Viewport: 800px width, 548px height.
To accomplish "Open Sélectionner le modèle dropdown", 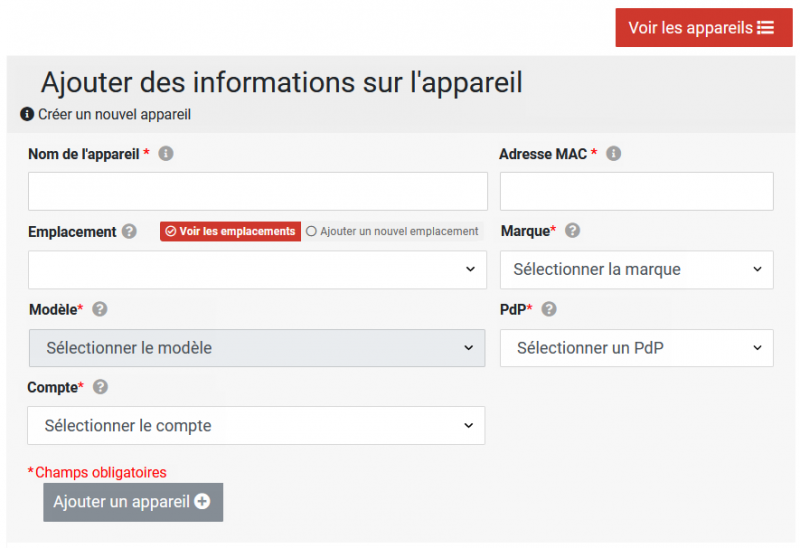I will [x=257, y=348].
